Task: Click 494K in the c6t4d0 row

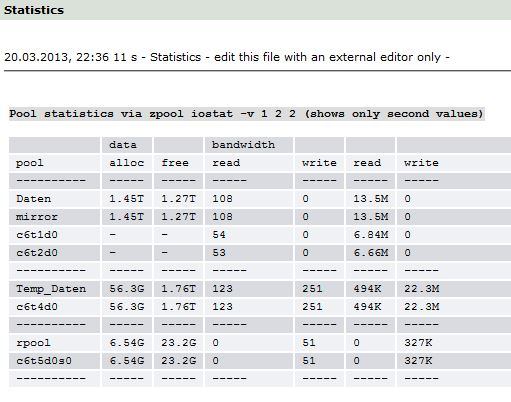Action: click(367, 307)
